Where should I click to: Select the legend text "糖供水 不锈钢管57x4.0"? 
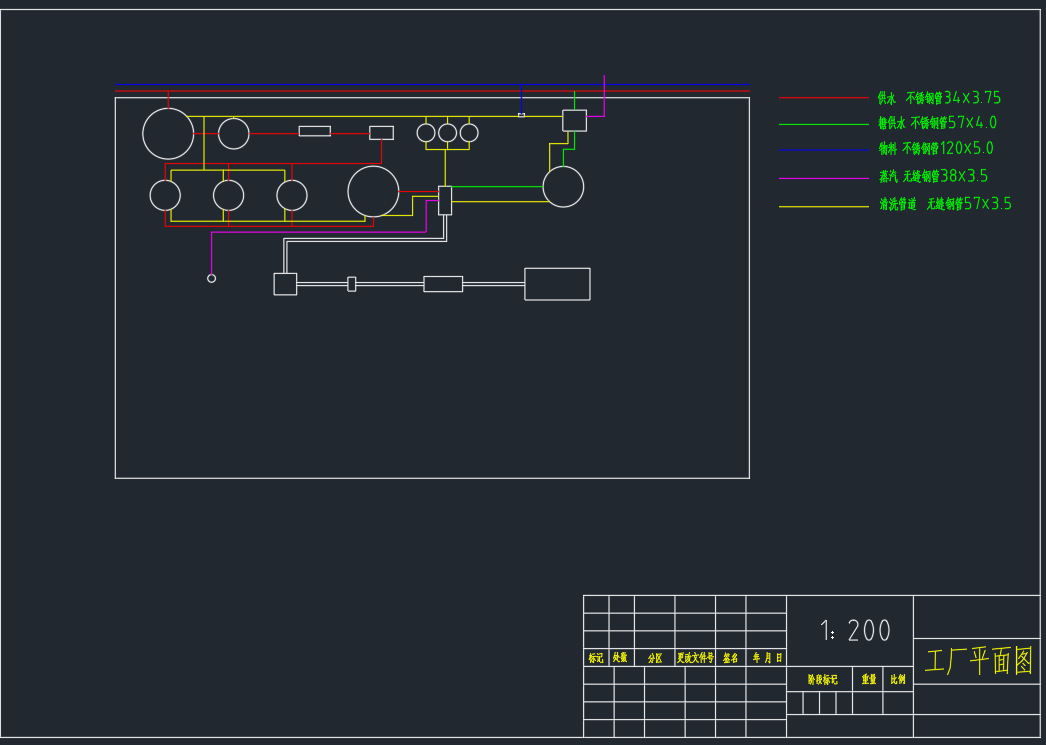(x=937, y=123)
